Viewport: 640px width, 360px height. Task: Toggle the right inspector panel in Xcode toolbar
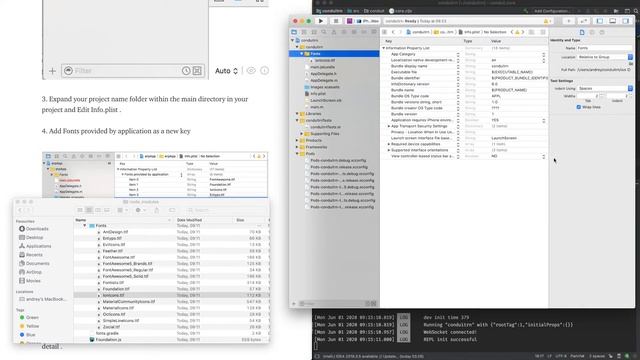coord(626,21)
